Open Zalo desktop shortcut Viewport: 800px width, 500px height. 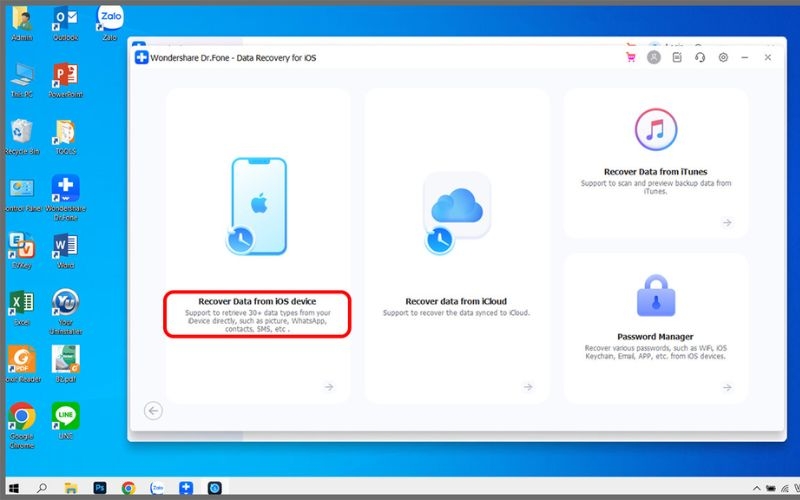[x=110, y=23]
